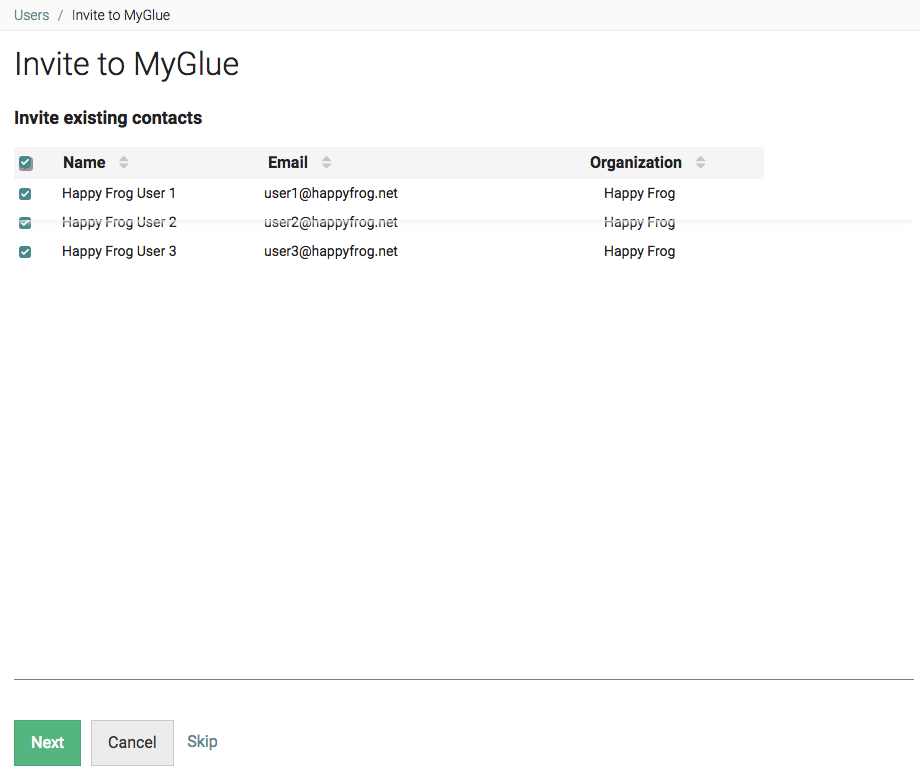920x780 pixels.
Task: Click email user3@happyfrog.net
Action: (x=331, y=251)
